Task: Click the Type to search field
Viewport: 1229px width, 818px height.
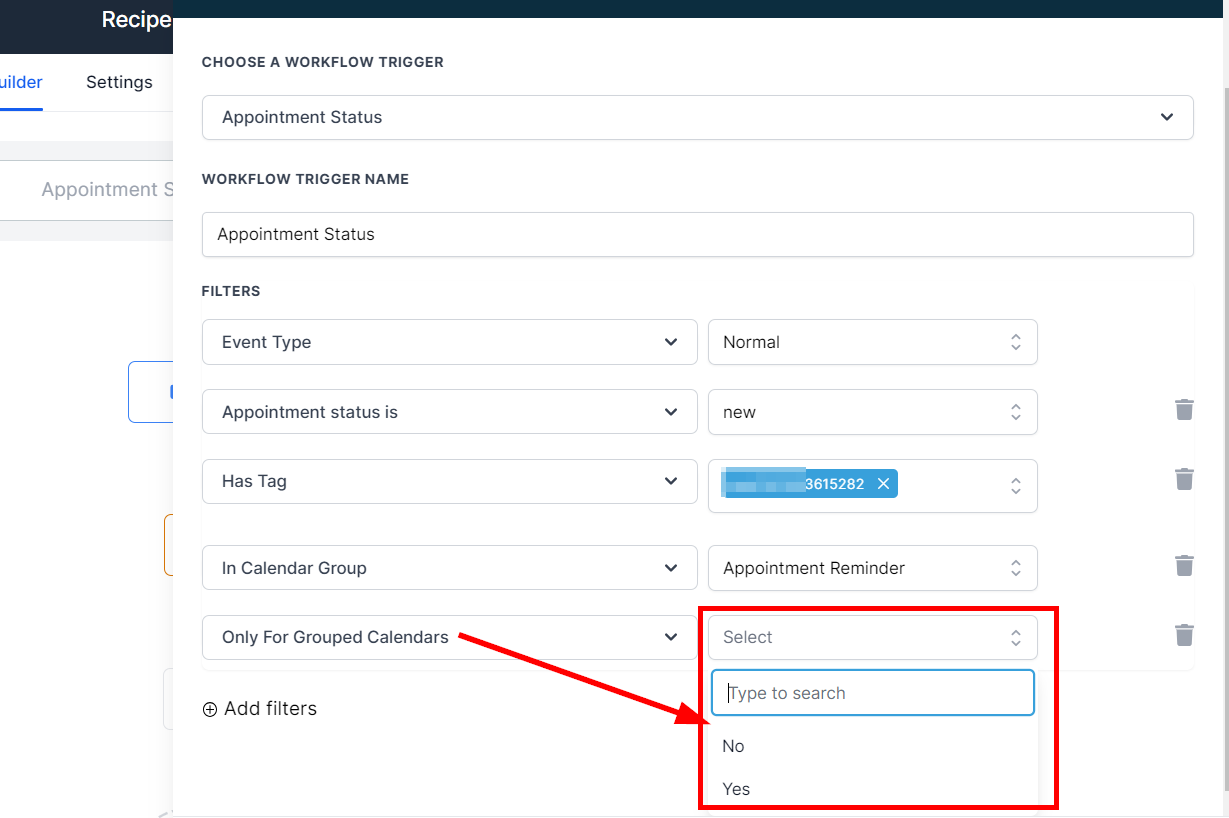Action: click(x=872, y=693)
